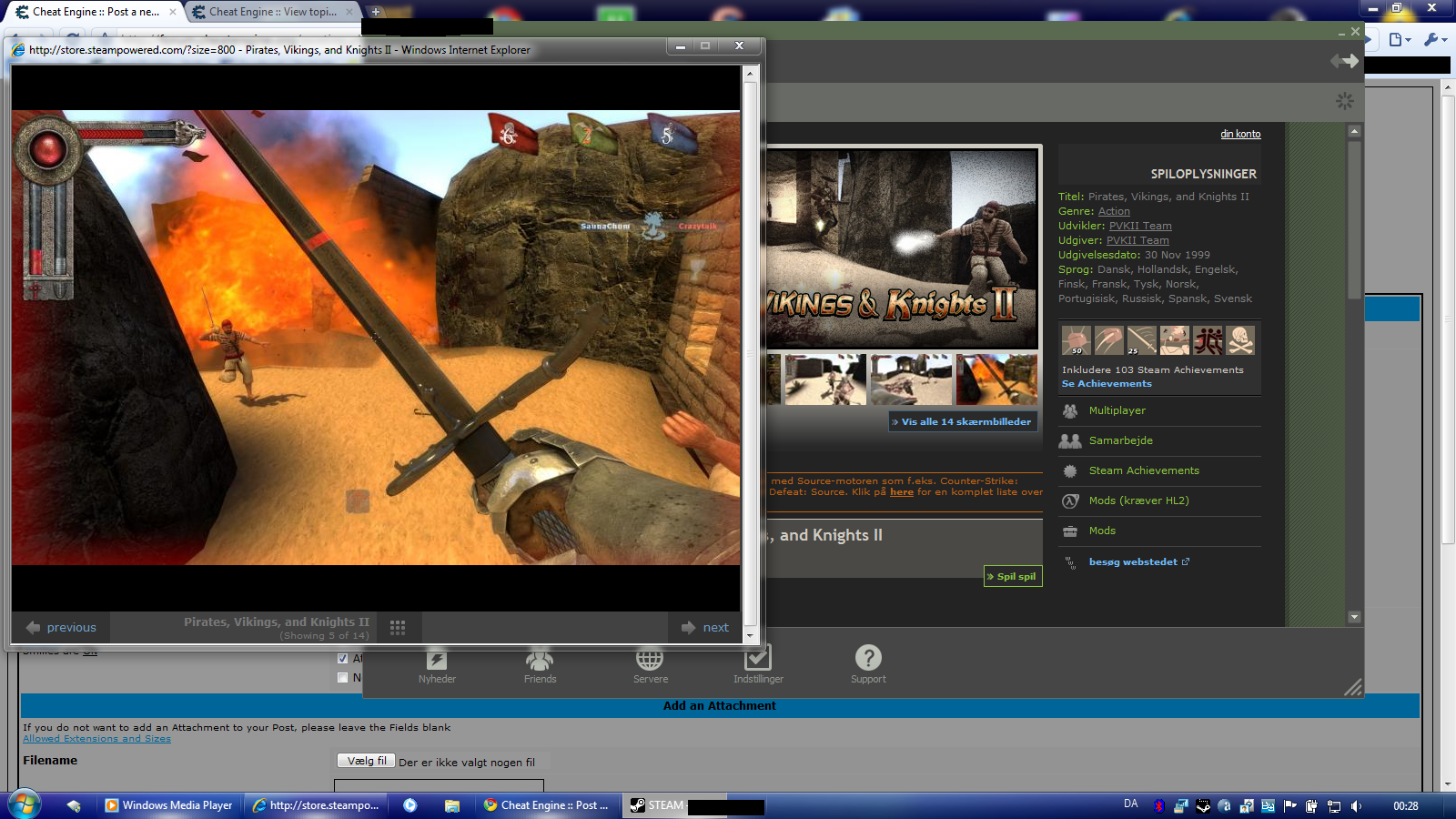Click the Steam back/forward arrows icon
This screenshot has width=1456, height=819.
(1344, 61)
